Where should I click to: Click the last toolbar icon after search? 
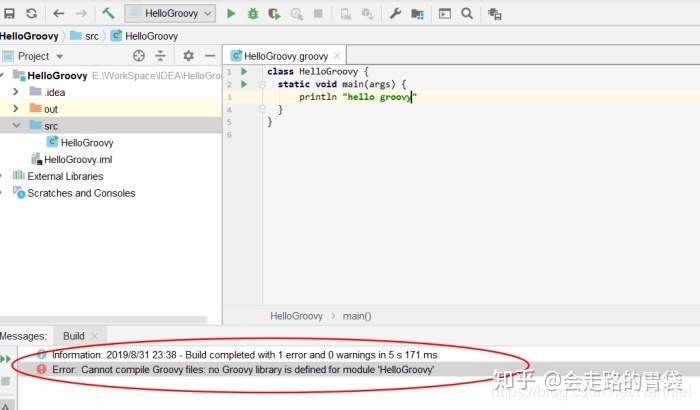coord(495,14)
